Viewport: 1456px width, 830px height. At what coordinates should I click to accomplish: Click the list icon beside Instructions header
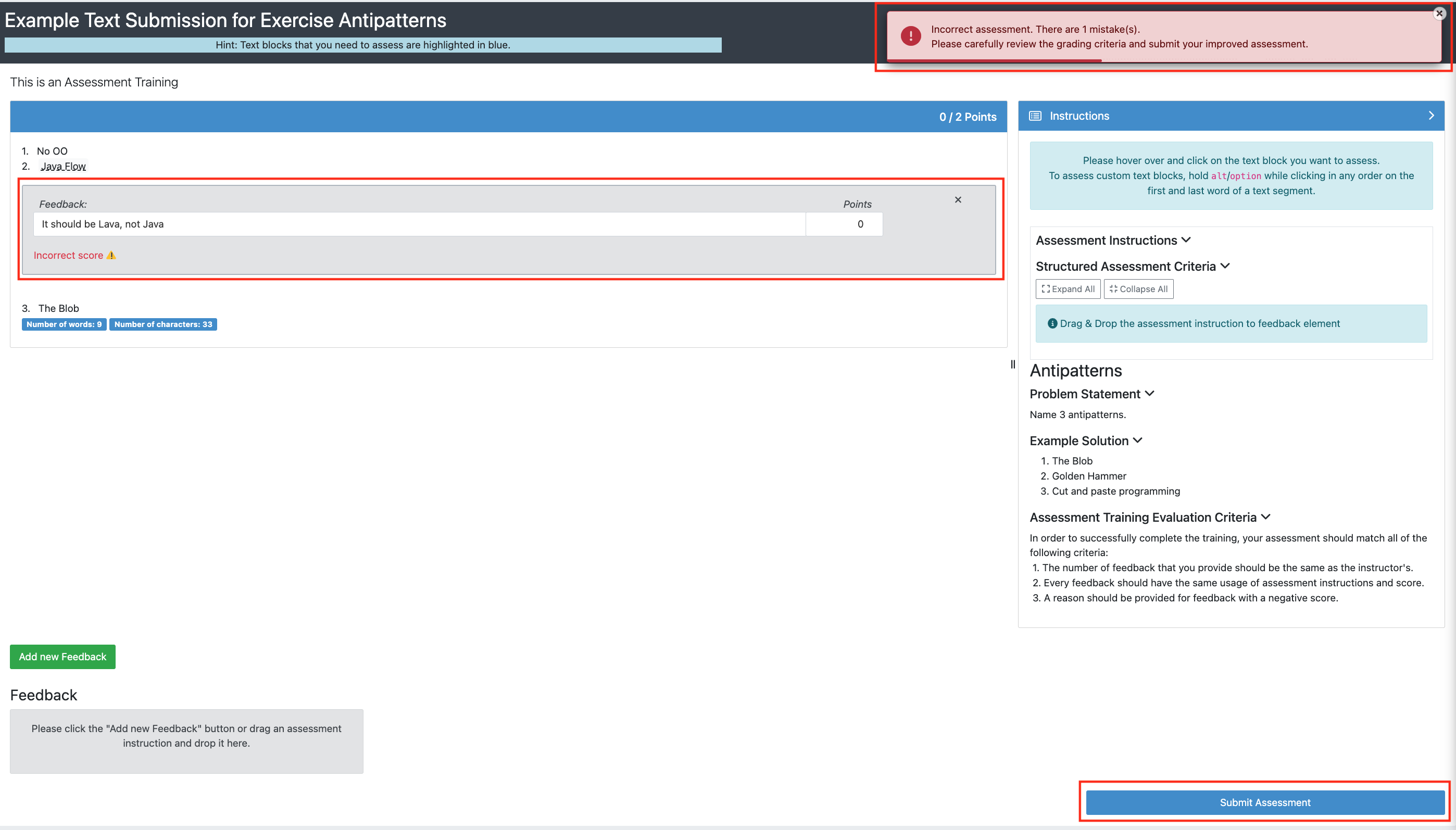pos(1035,115)
